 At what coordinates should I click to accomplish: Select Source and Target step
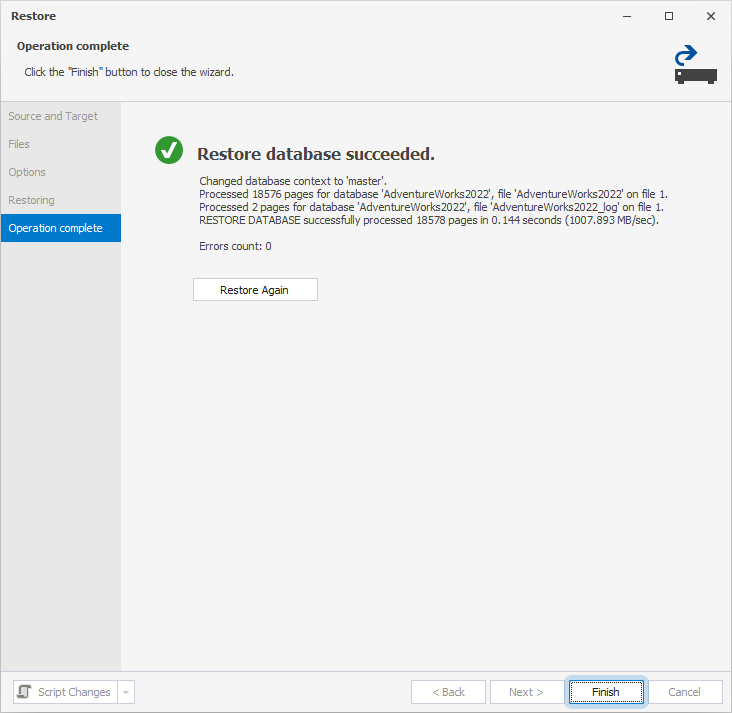point(61,116)
